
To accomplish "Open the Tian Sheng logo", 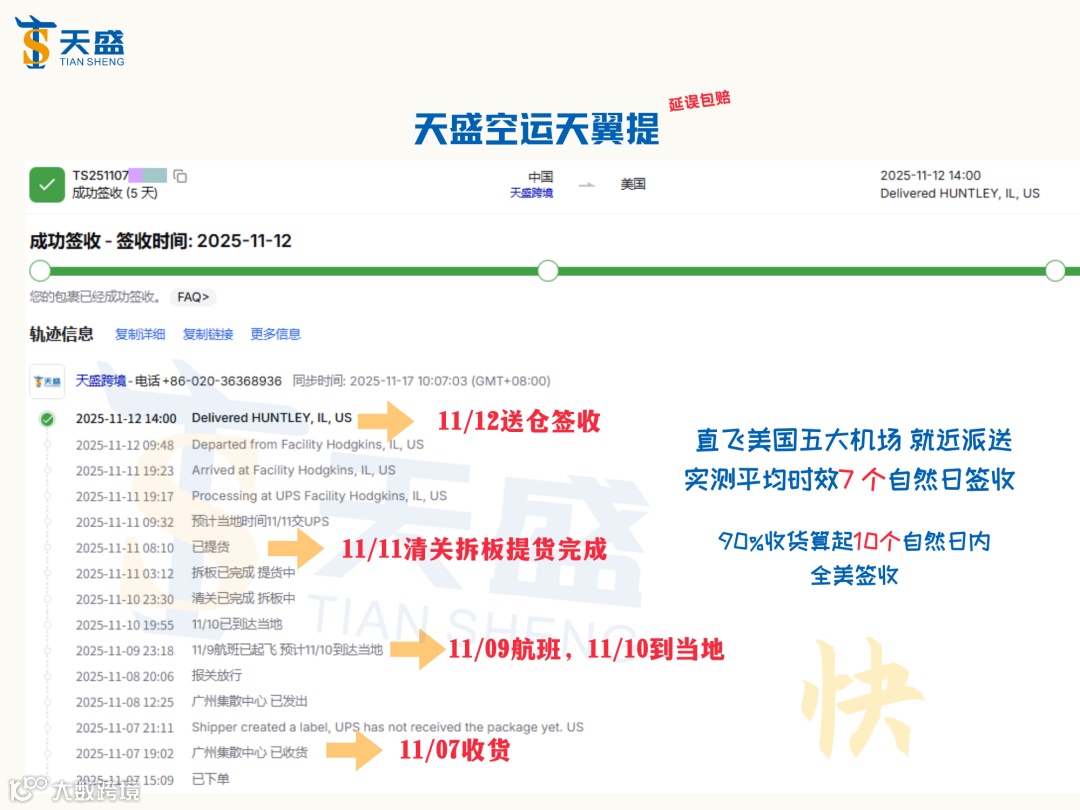I will pyautogui.click(x=70, y=43).
